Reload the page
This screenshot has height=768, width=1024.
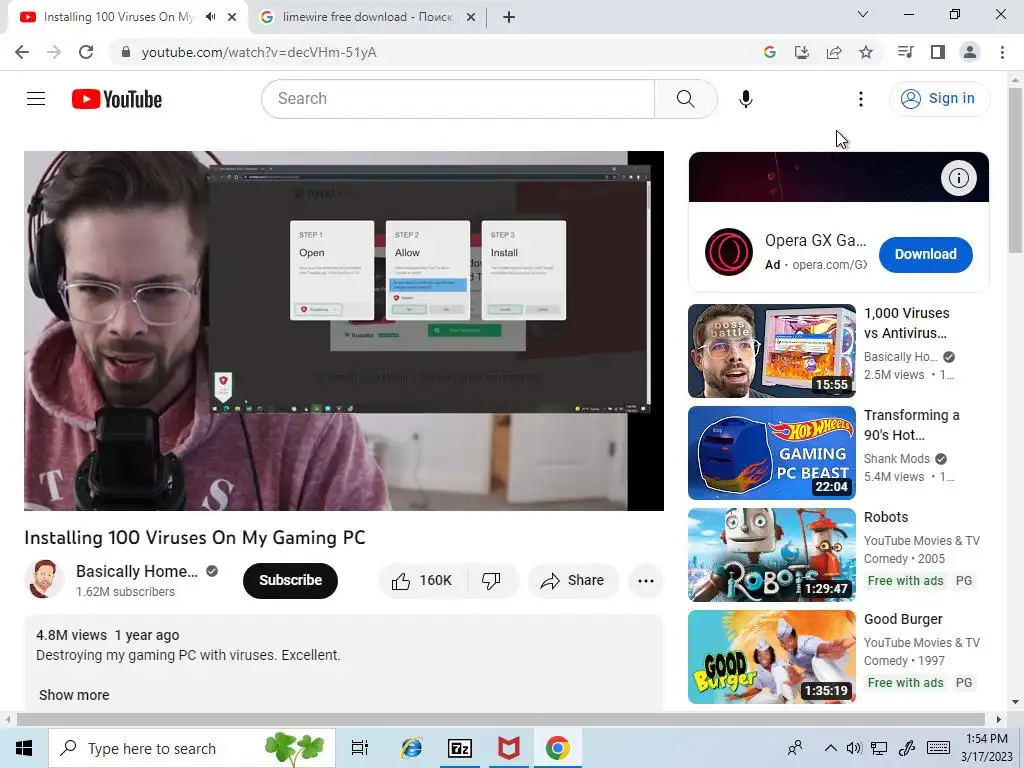click(86, 52)
